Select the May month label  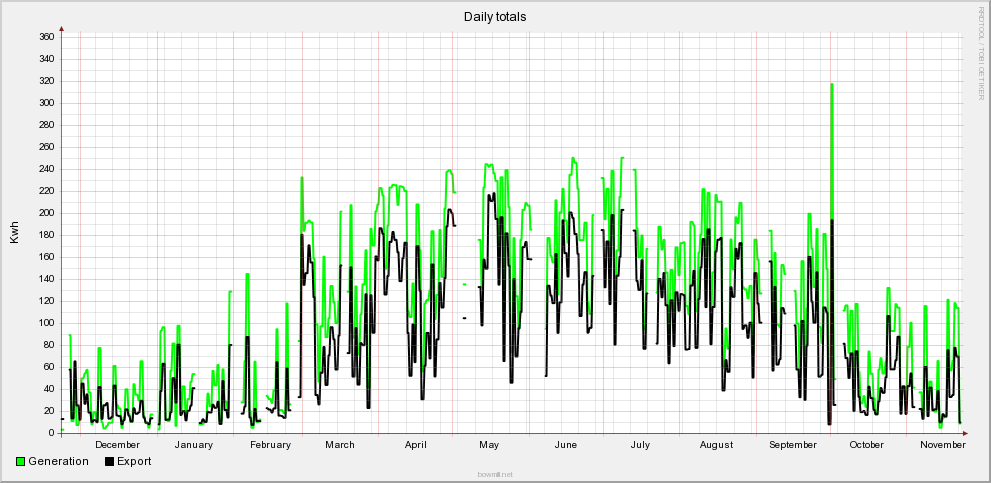(489, 445)
